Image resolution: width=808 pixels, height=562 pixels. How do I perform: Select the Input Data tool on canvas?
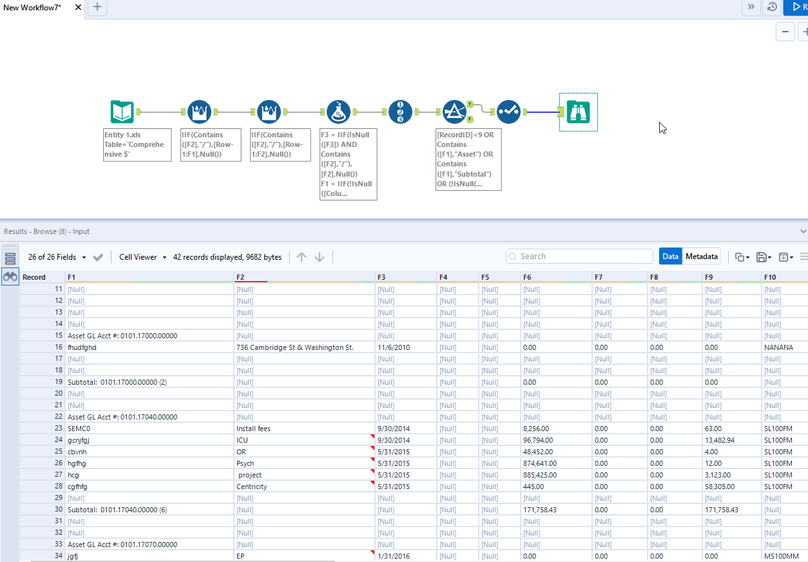click(122, 112)
